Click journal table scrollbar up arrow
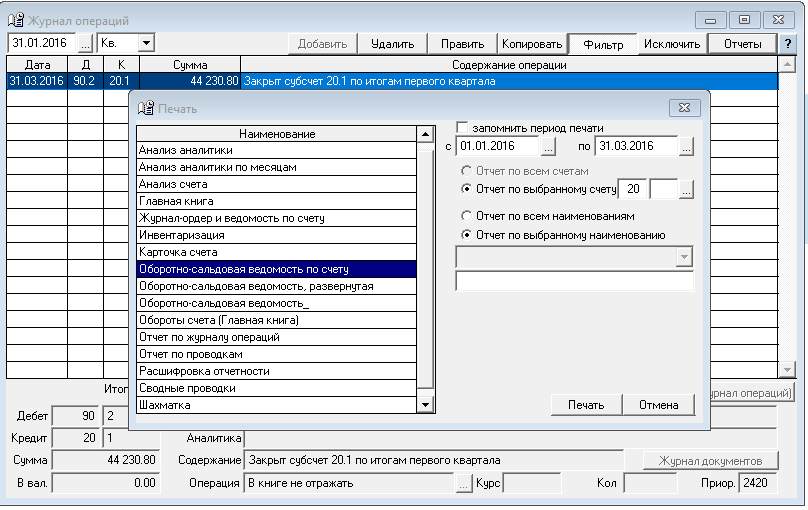Image resolution: width=808 pixels, height=510 pixels. tap(787, 64)
